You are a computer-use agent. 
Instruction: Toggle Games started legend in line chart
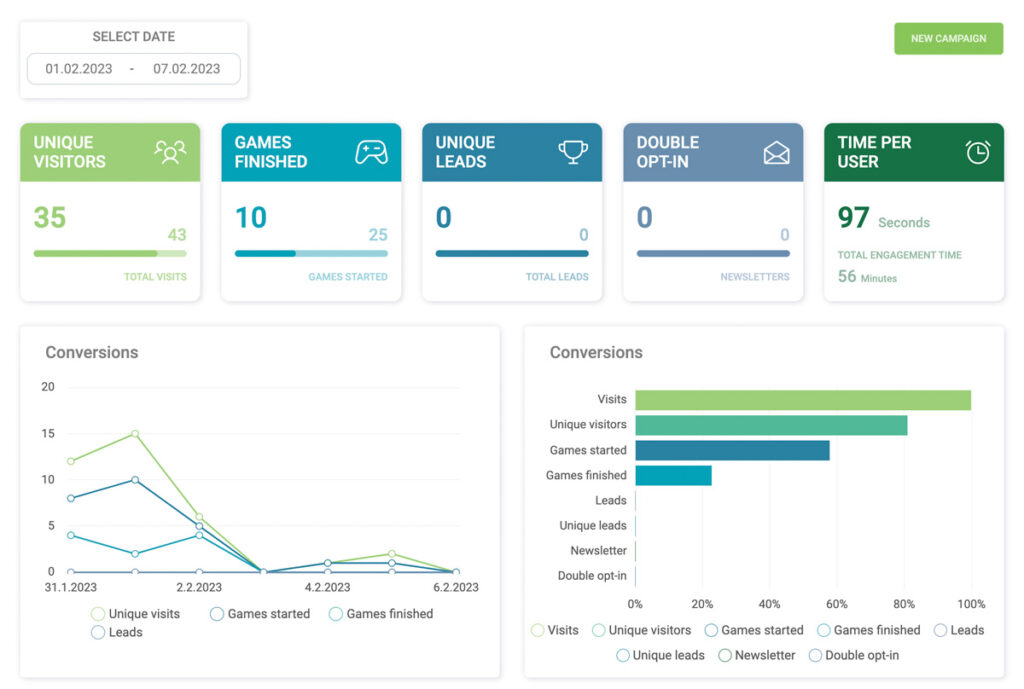pyautogui.click(x=260, y=614)
